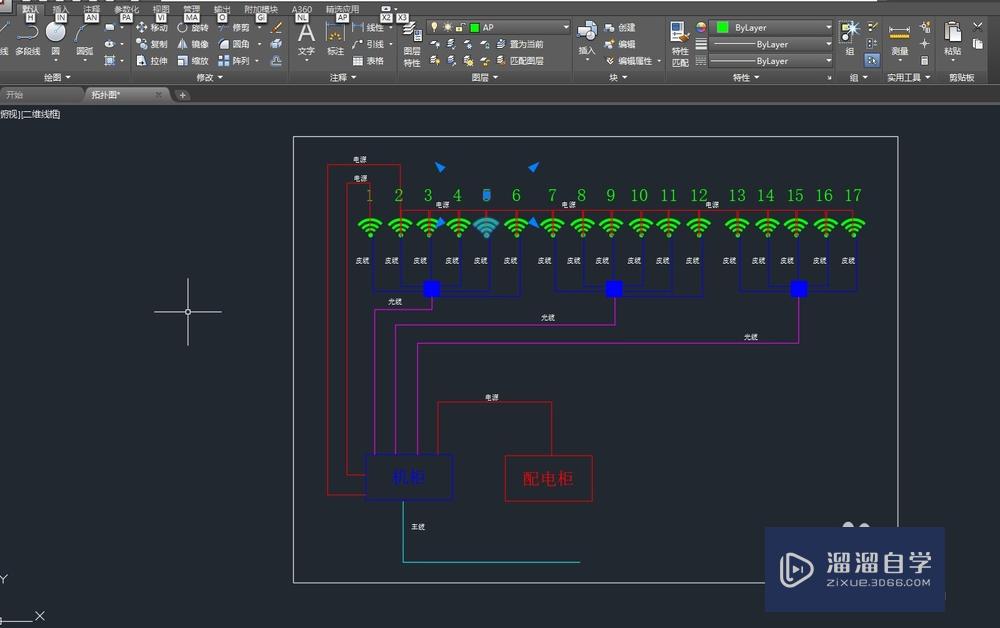
Task: Select the Move (移动) tool
Action: 152,28
